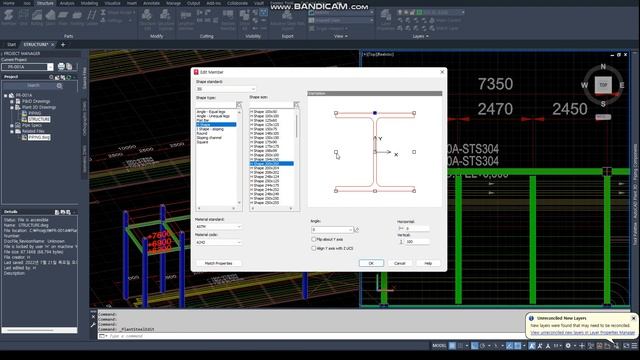Open the unreconciled layers link in notification
Viewport: 640px width, 360px height.
pos(582,333)
